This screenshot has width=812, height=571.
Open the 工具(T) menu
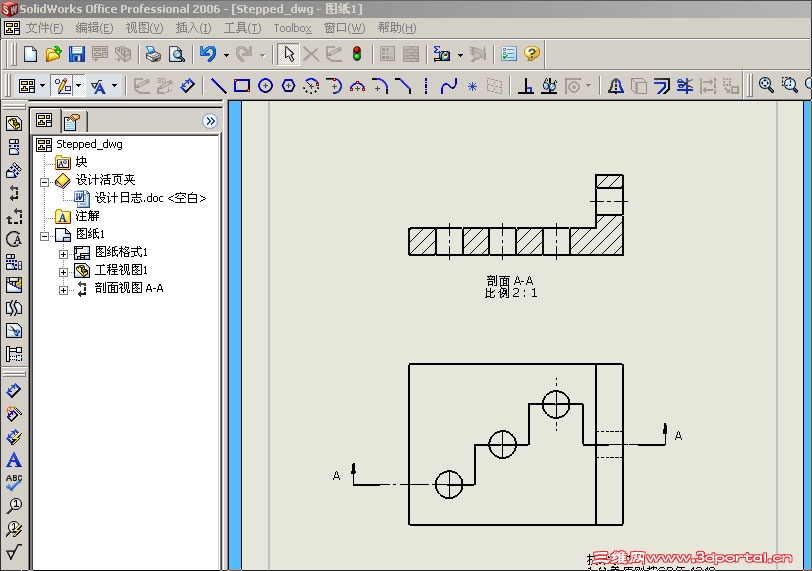[x=242, y=28]
